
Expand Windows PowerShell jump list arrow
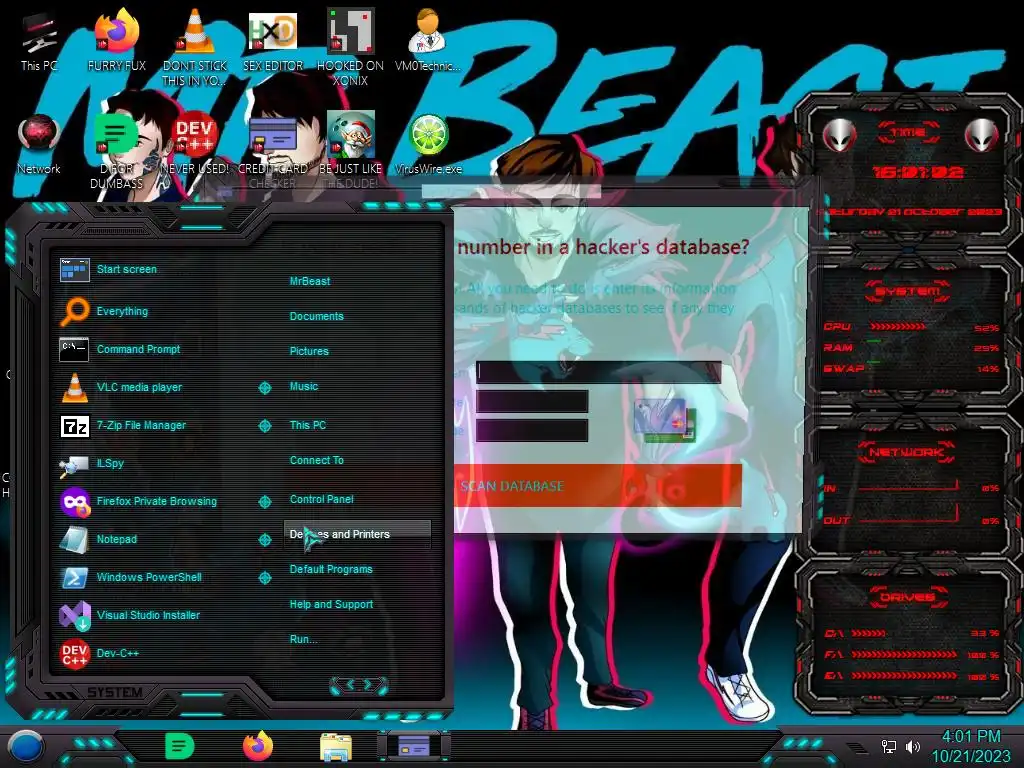click(264, 577)
